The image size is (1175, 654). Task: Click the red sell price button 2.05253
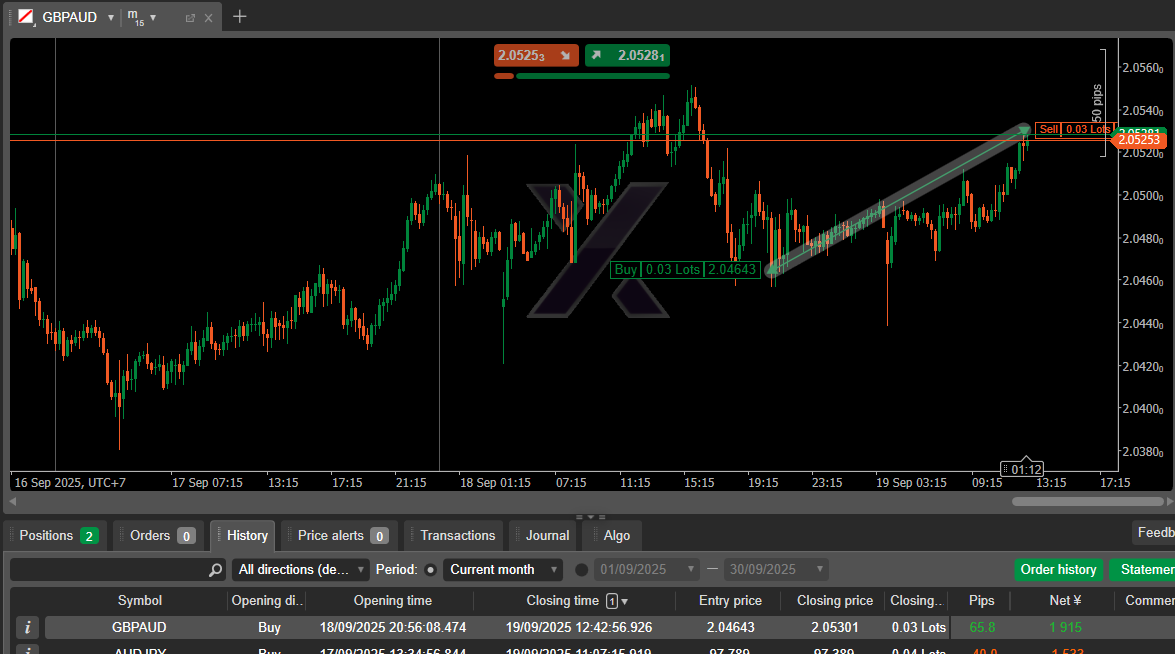(535, 56)
